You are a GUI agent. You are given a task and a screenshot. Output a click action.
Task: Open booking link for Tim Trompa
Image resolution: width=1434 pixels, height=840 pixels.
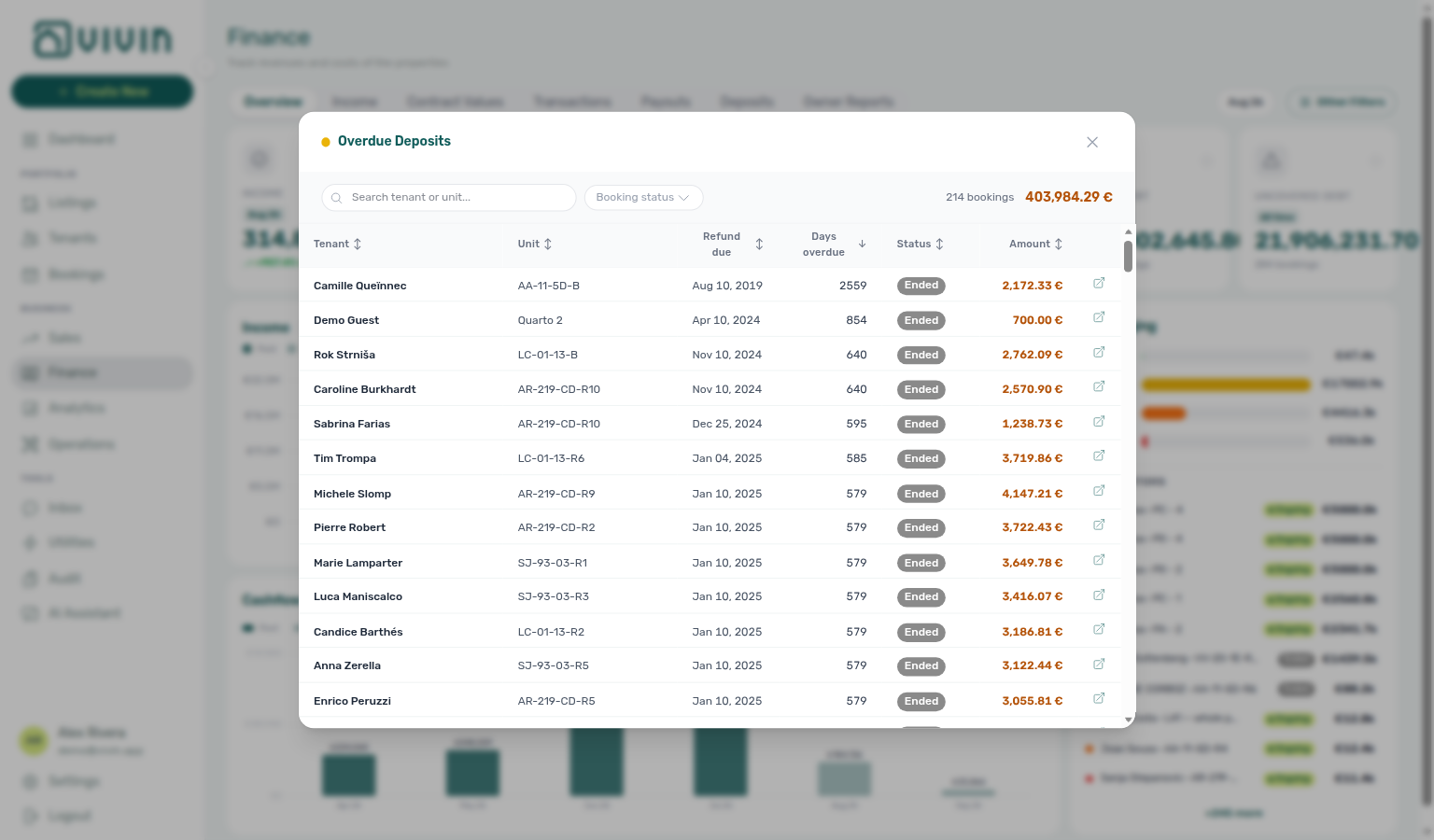[x=1099, y=455]
